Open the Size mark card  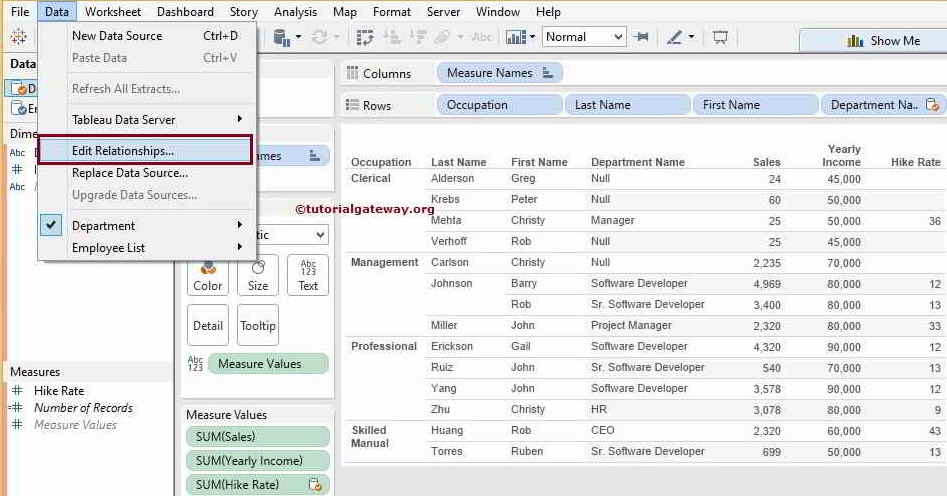[258, 275]
